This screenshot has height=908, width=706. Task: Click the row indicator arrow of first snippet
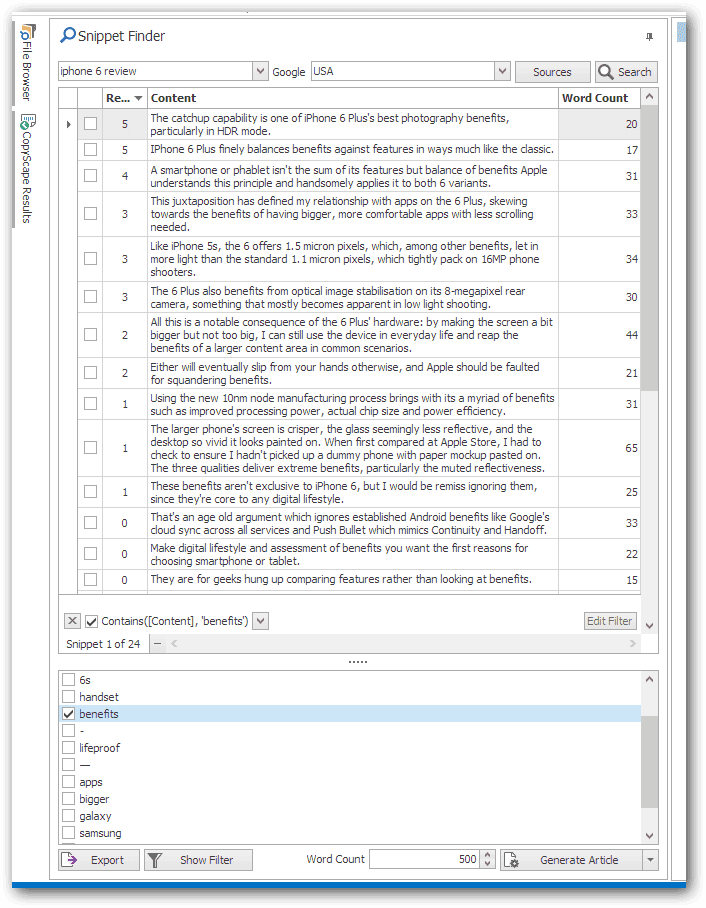[68, 124]
